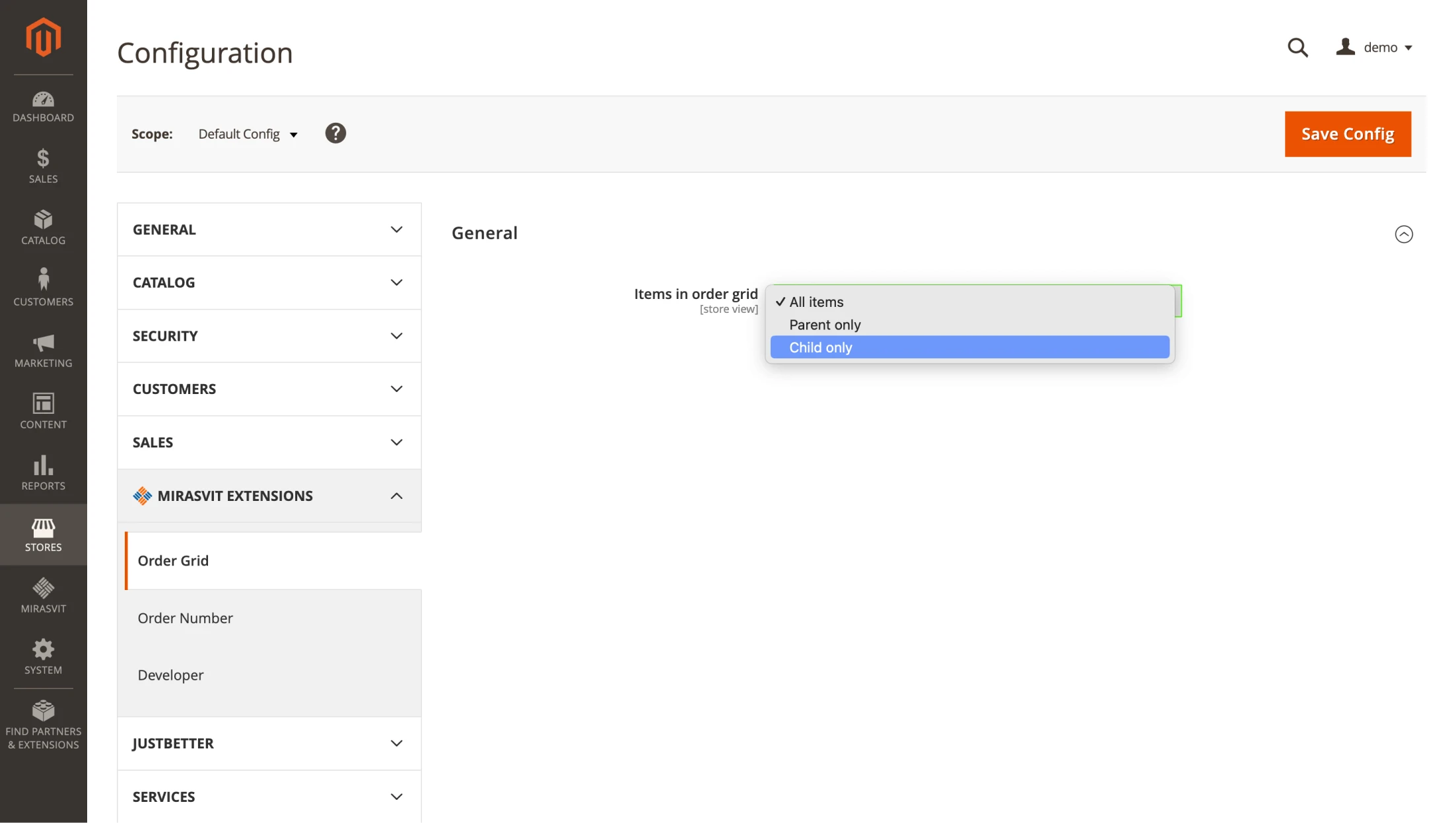
Task: Open the Dashboard from the sidebar
Action: point(43,106)
